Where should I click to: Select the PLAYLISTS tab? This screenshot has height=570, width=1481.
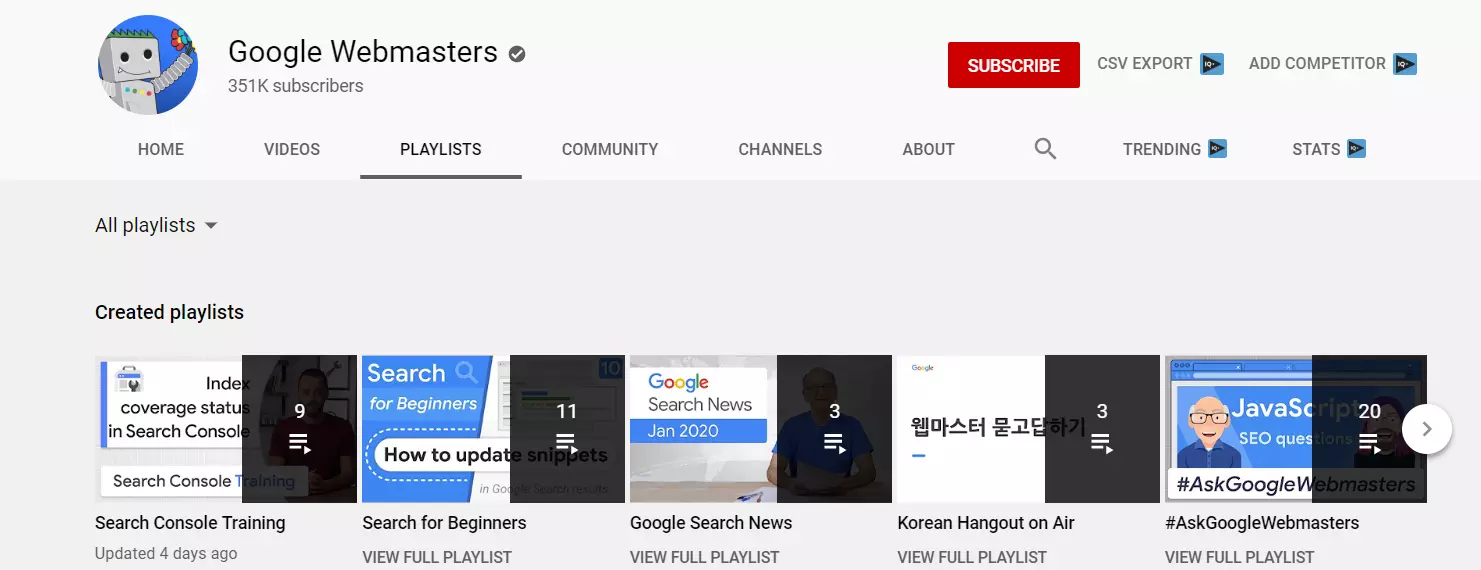pyautogui.click(x=441, y=149)
